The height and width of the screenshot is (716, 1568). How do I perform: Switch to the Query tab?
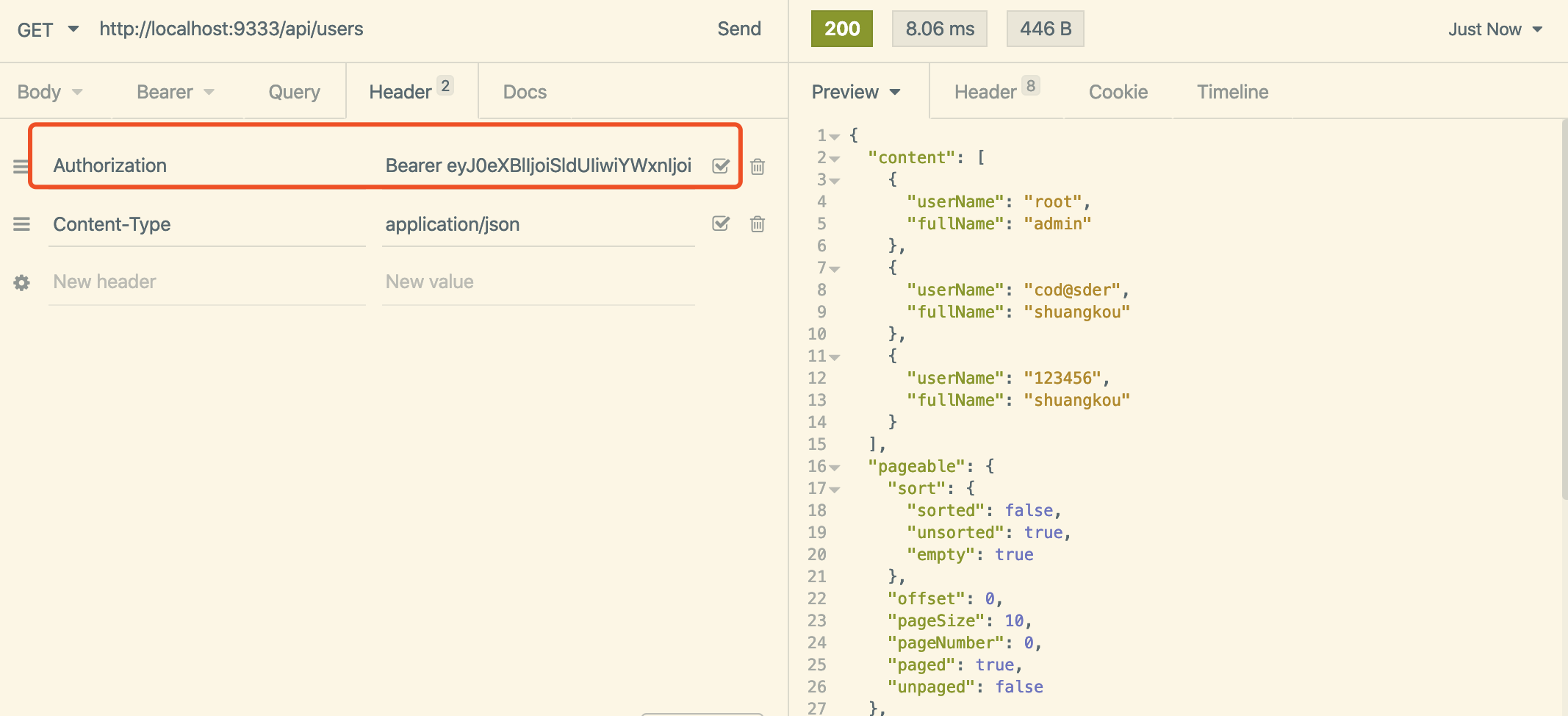click(294, 92)
